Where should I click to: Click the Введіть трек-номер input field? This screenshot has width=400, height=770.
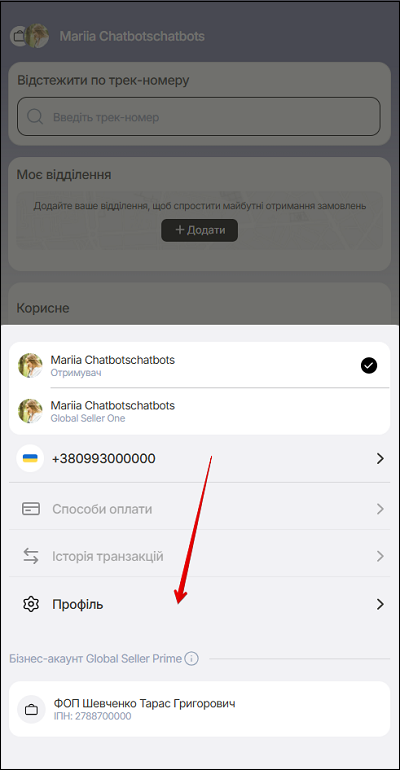pyautogui.click(x=199, y=117)
